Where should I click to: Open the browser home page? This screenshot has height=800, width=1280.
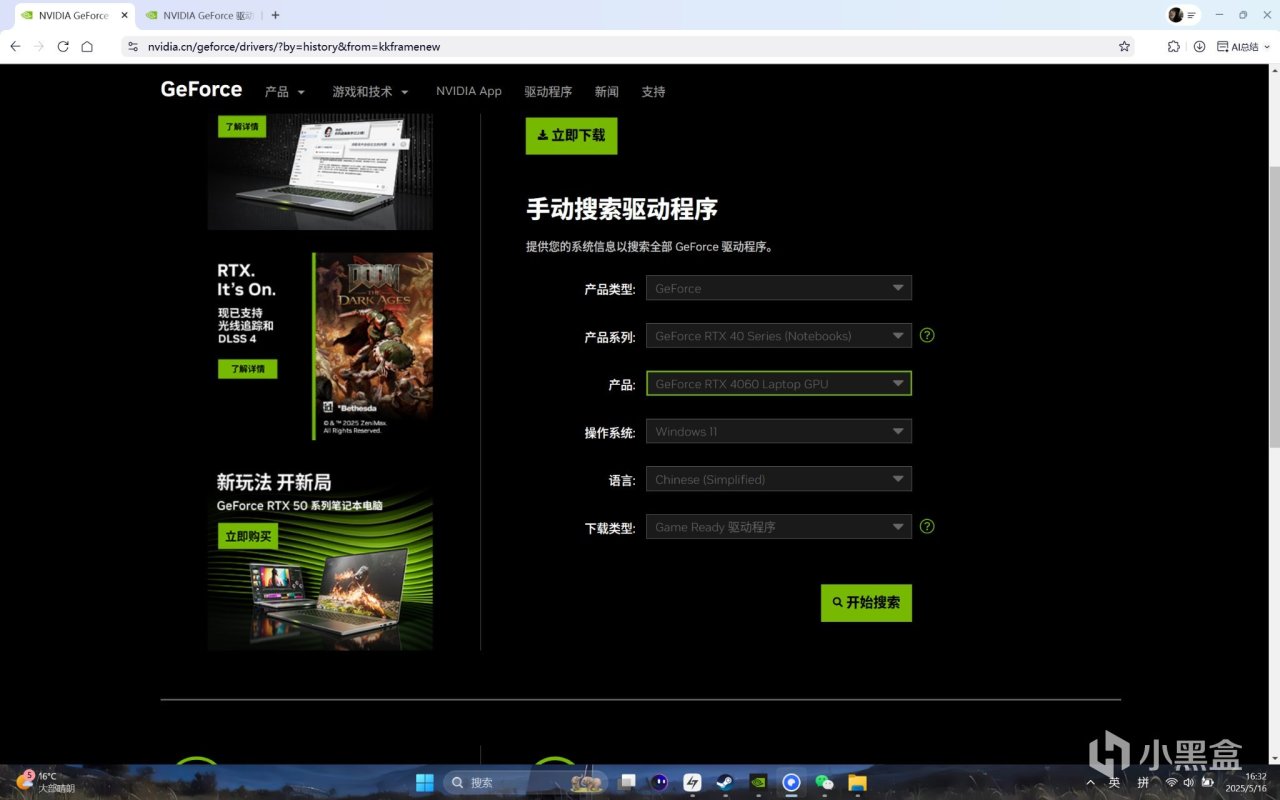(x=87, y=46)
